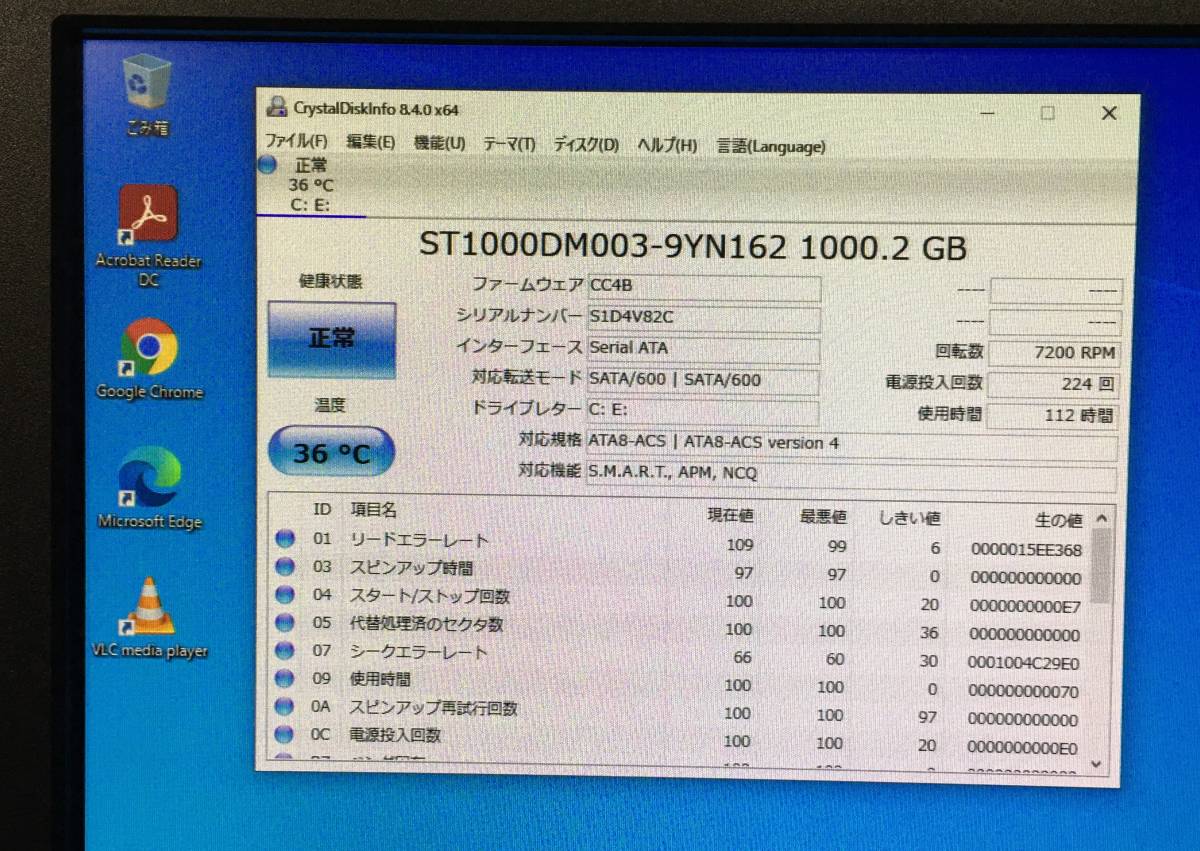Click the transfer mode field SATA/600 | SATA/600
The height and width of the screenshot is (851, 1200).
click(x=702, y=381)
